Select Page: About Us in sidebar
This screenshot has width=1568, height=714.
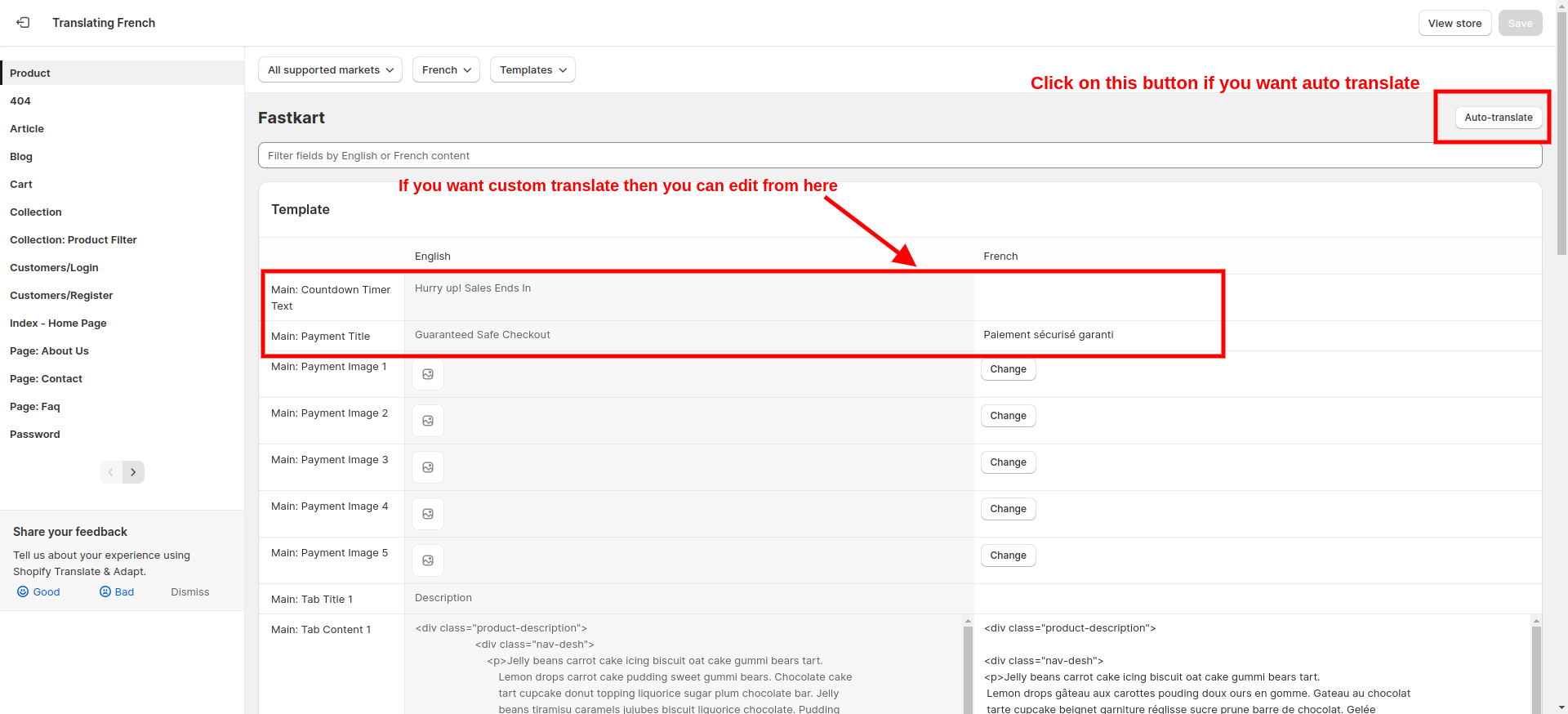122,350
